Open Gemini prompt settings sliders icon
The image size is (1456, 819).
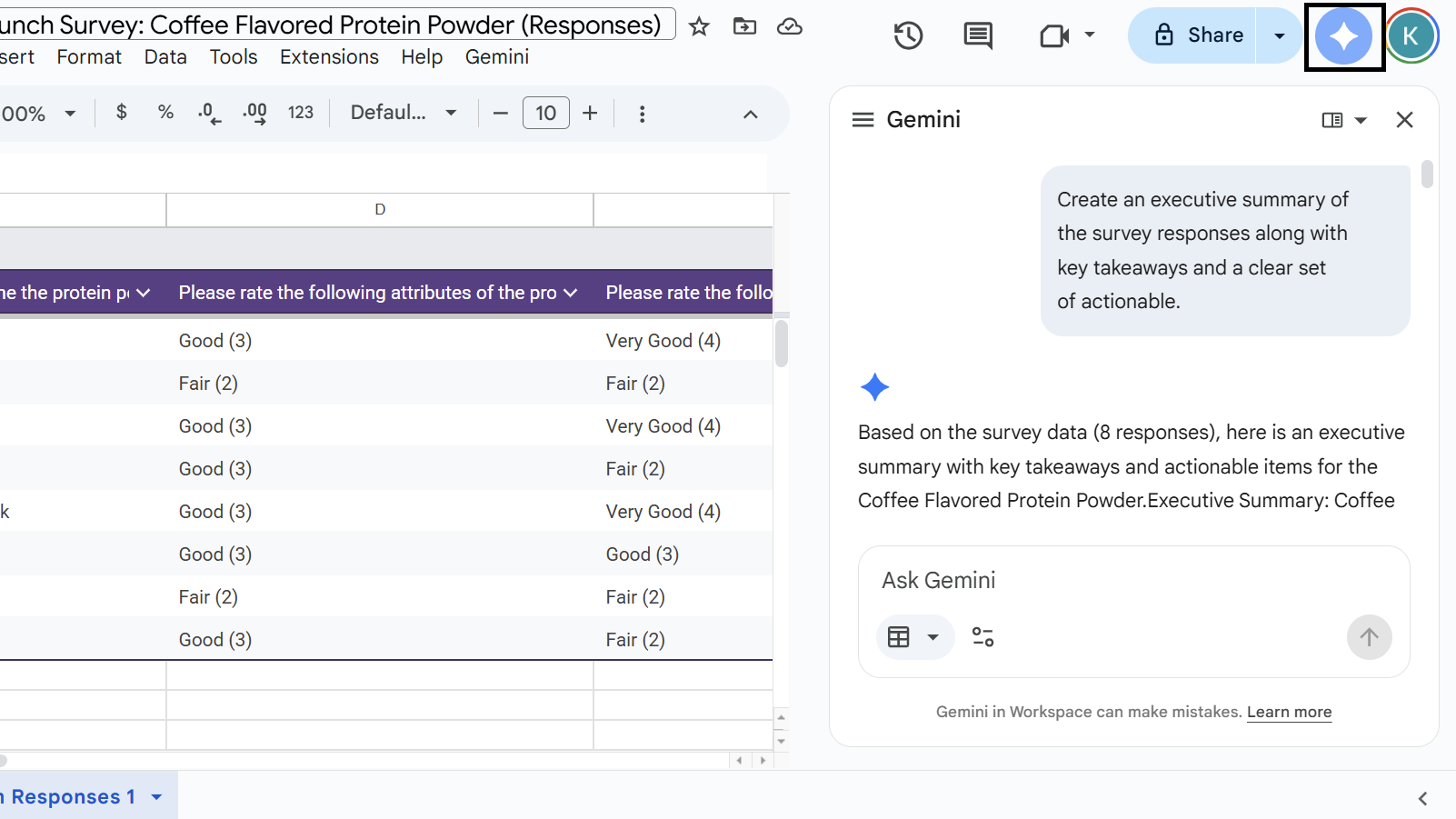[982, 637]
